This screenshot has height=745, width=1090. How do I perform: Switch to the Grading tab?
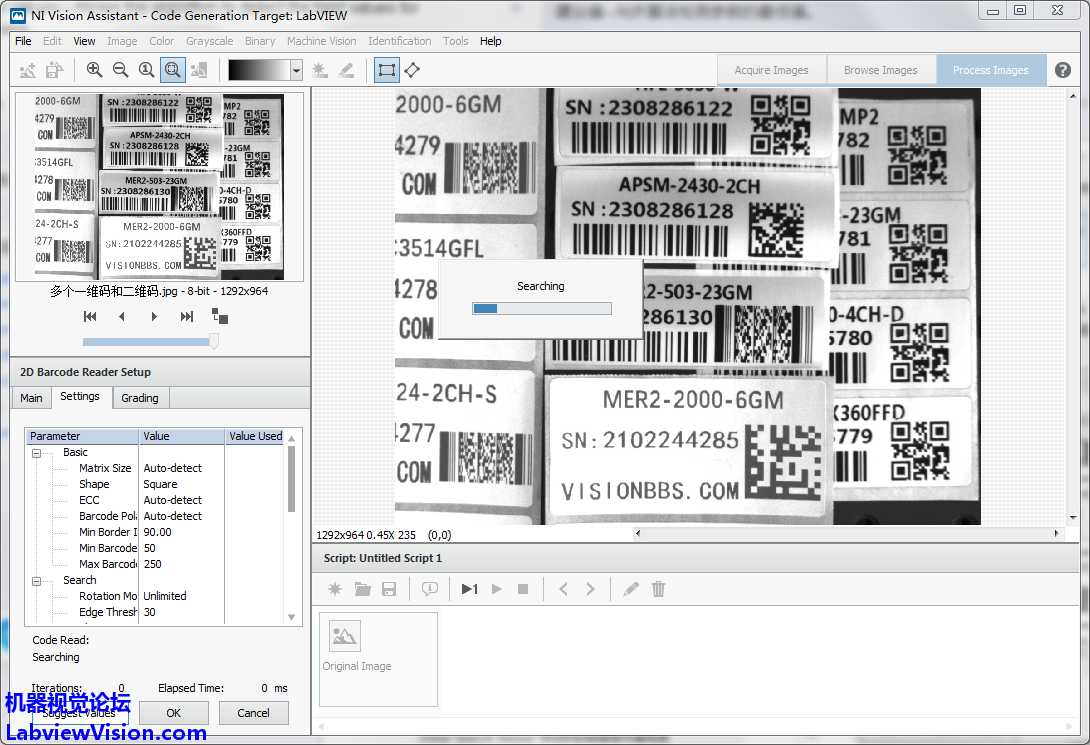(140, 398)
